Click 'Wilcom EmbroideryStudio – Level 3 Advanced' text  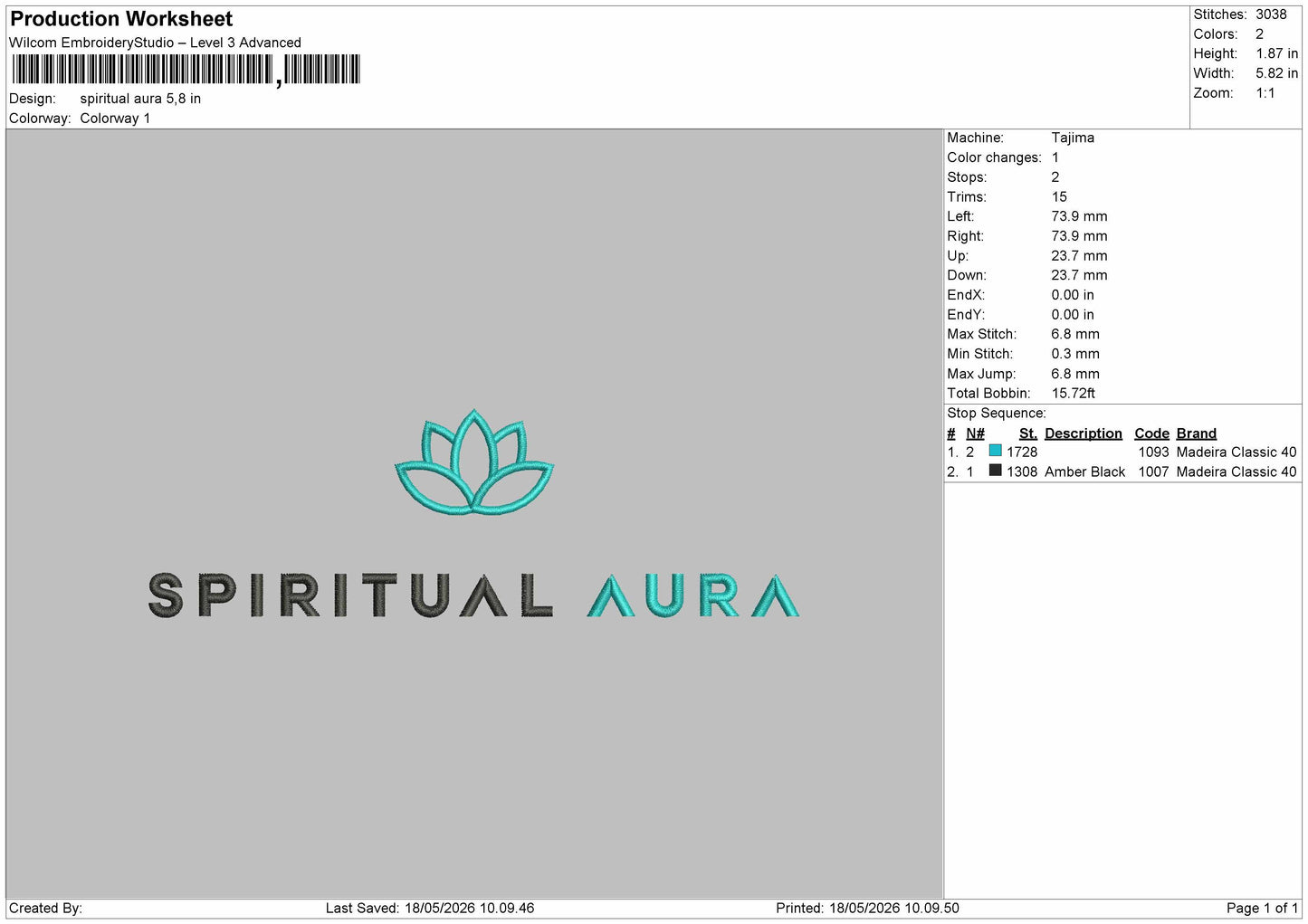click(x=155, y=43)
